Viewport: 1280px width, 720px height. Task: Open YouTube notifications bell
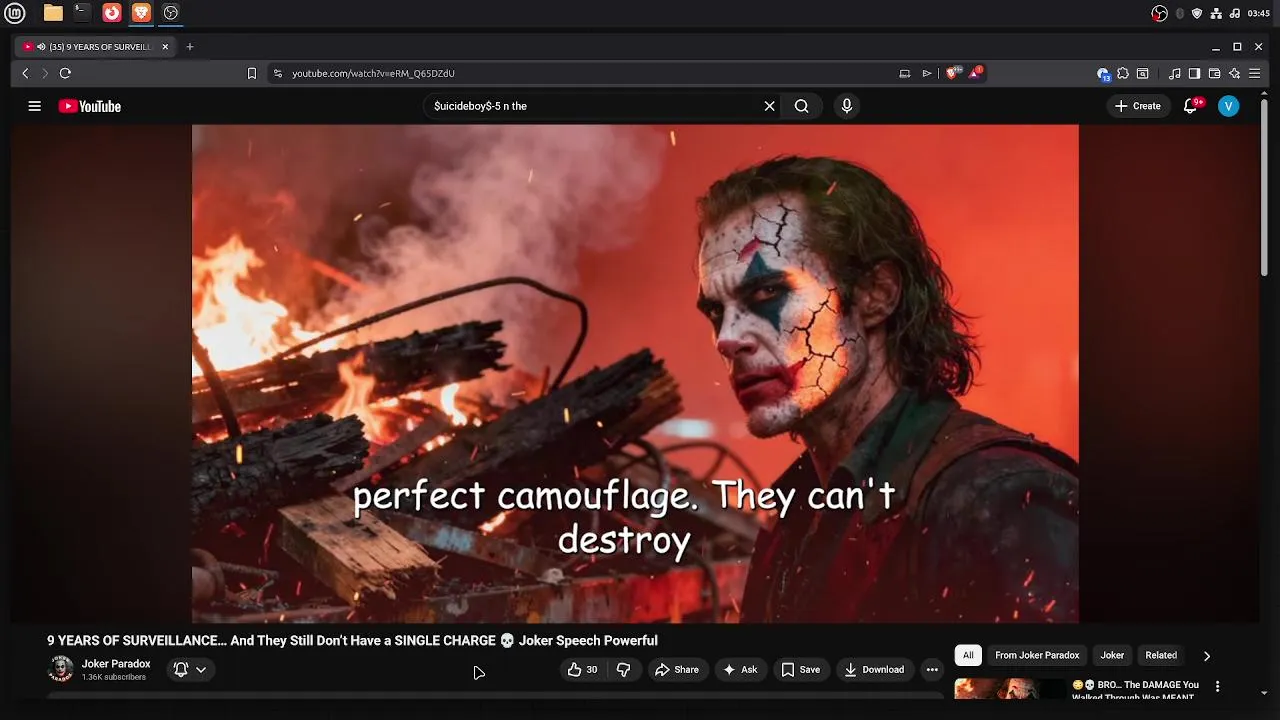[1190, 106]
